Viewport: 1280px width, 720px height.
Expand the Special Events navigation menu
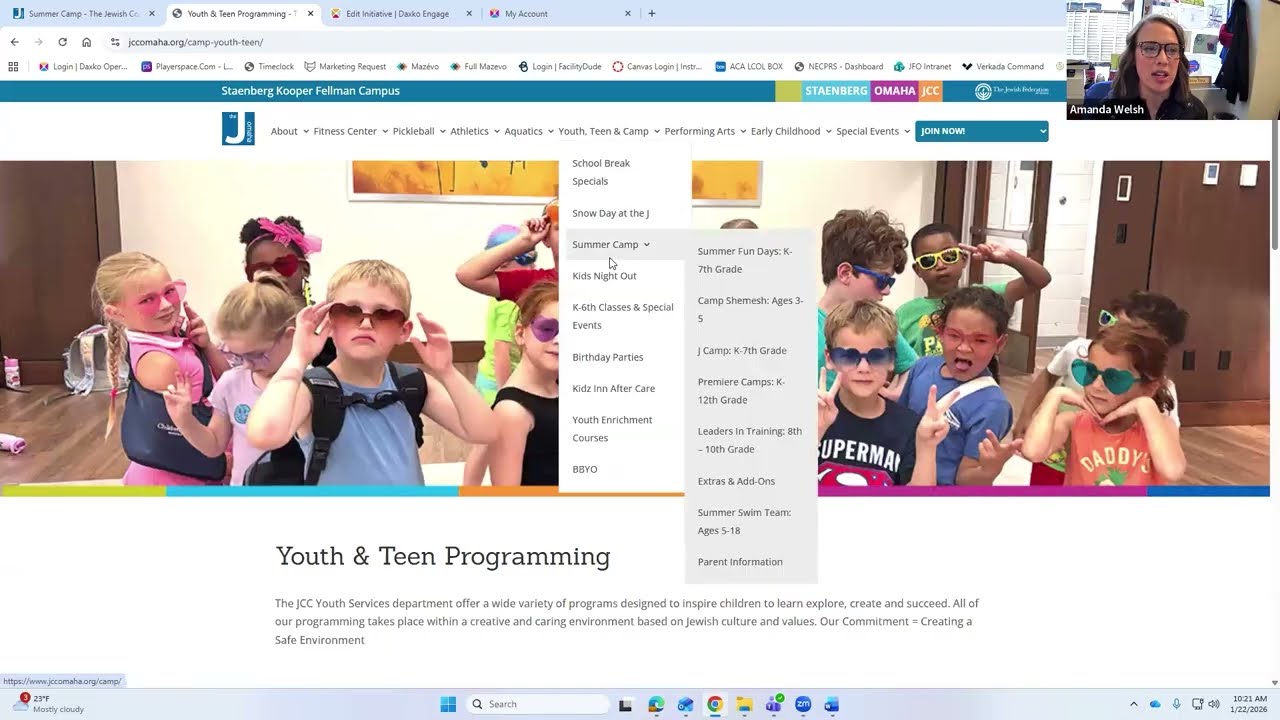coord(873,131)
